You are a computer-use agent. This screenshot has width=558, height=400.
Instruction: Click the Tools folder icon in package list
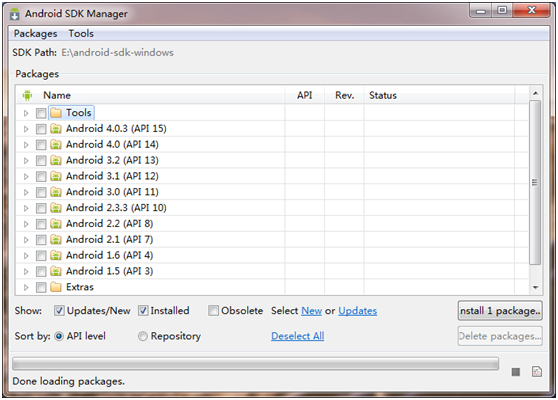click(56, 113)
